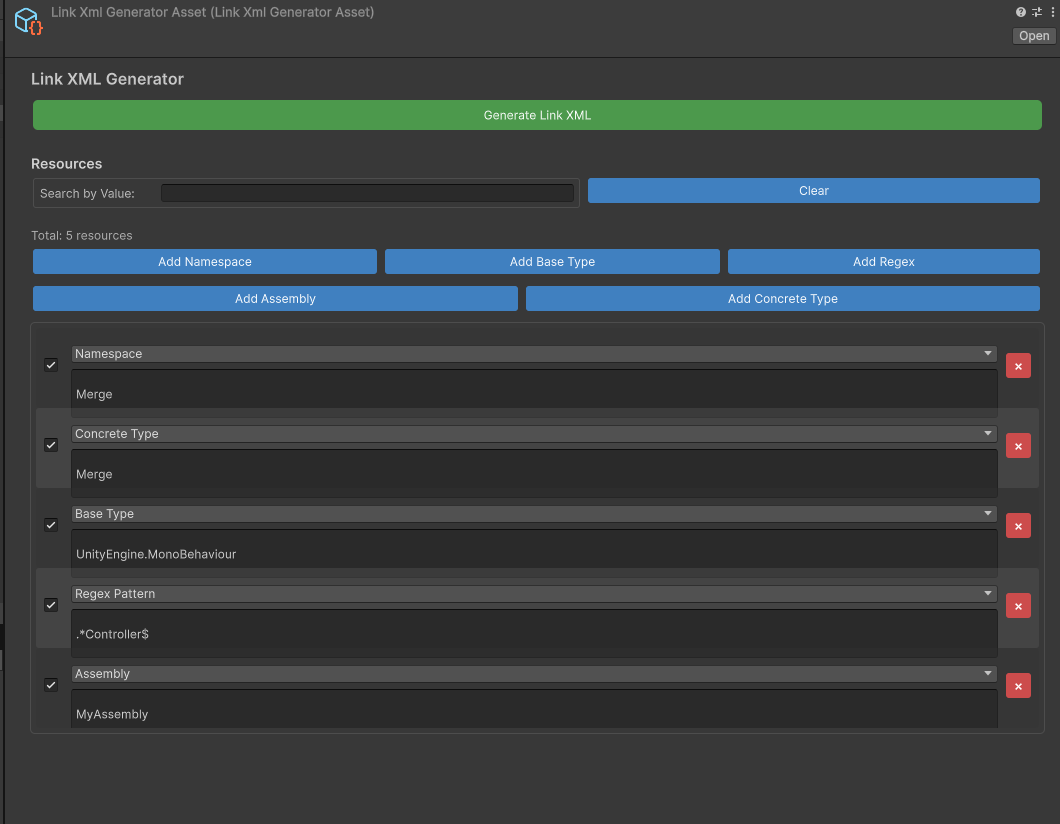Viewport: 1060px width, 824px height.
Task: Click the Add Assembly button
Action: pos(275,299)
